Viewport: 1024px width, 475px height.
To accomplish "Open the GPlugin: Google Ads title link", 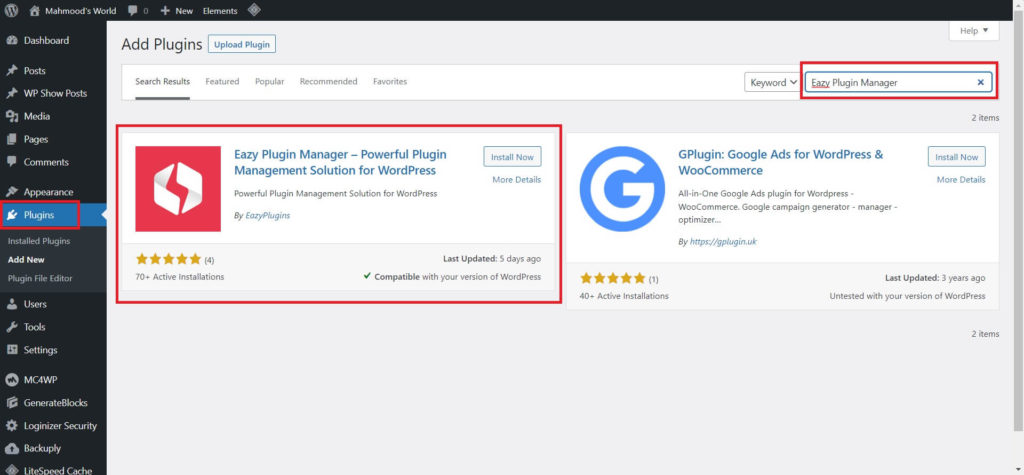I will [x=781, y=163].
